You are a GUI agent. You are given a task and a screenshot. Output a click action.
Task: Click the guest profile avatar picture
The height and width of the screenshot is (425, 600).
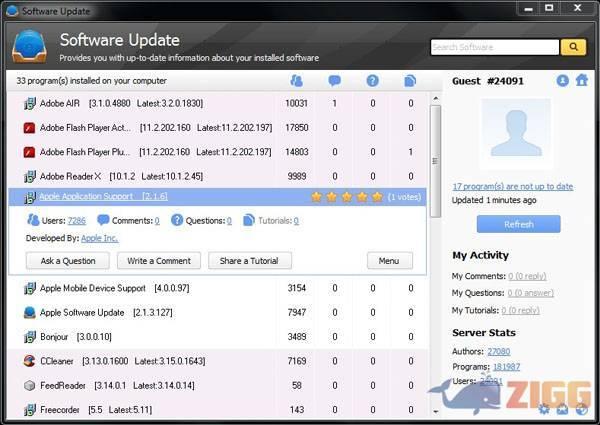[516, 134]
